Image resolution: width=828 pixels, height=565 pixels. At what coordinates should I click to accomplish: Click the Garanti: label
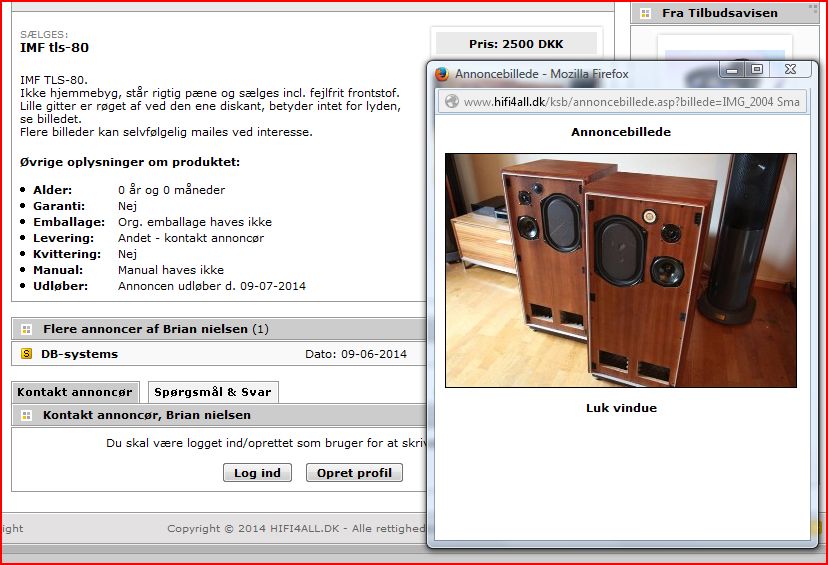59,206
